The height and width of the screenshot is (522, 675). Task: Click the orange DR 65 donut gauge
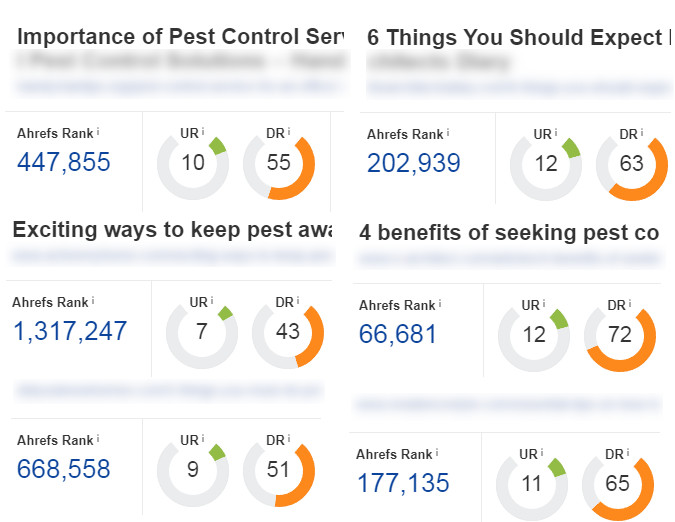point(618,484)
